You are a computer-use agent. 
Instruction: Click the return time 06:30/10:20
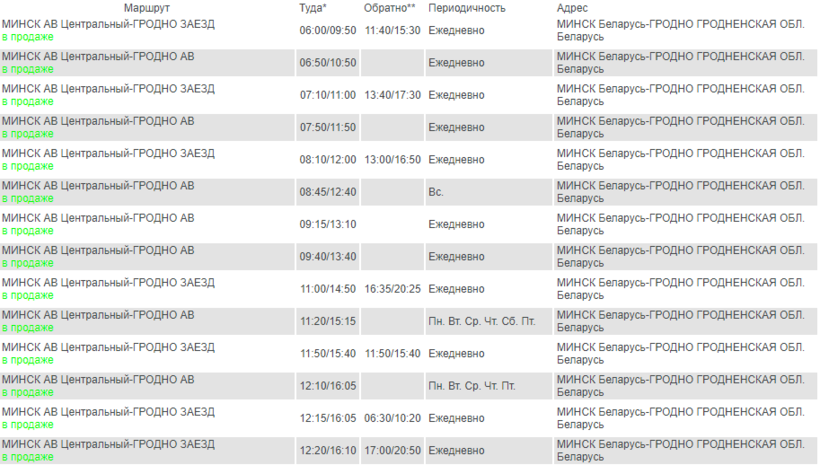[x=392, y=418]
